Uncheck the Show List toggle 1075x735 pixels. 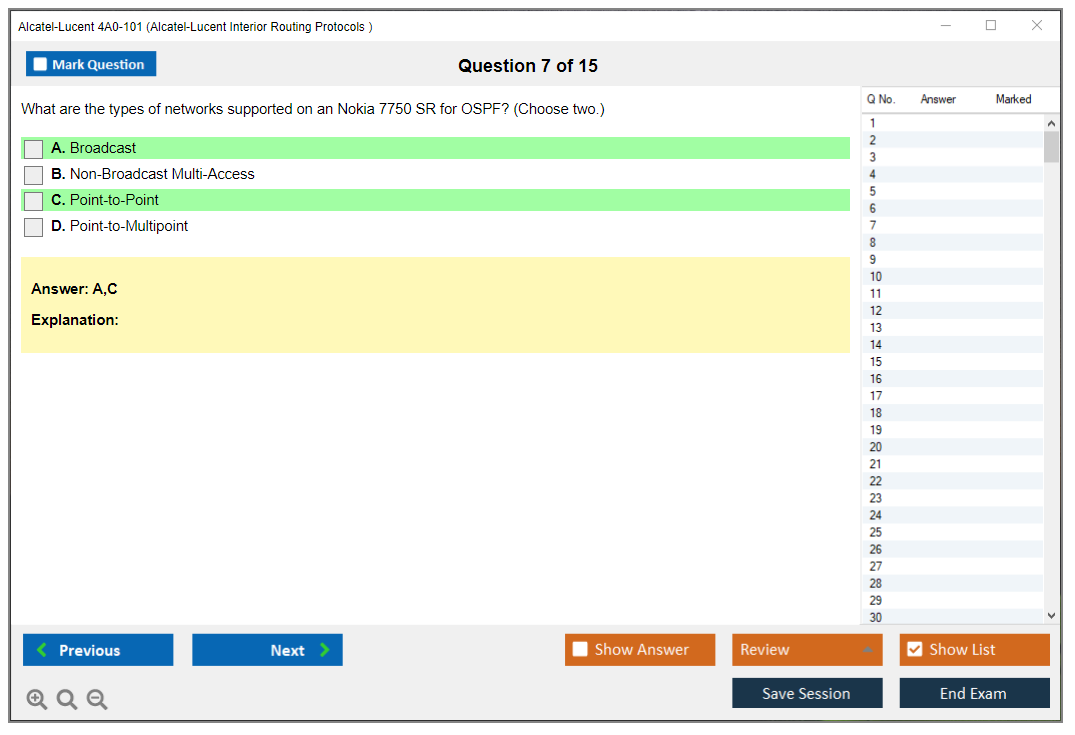pyautogui.click(x=914, y=650)
